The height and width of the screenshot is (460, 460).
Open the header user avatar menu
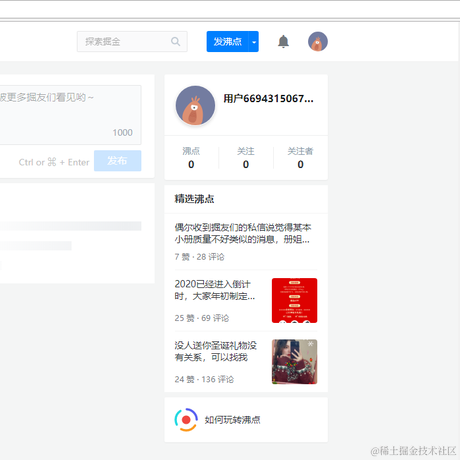318,42
